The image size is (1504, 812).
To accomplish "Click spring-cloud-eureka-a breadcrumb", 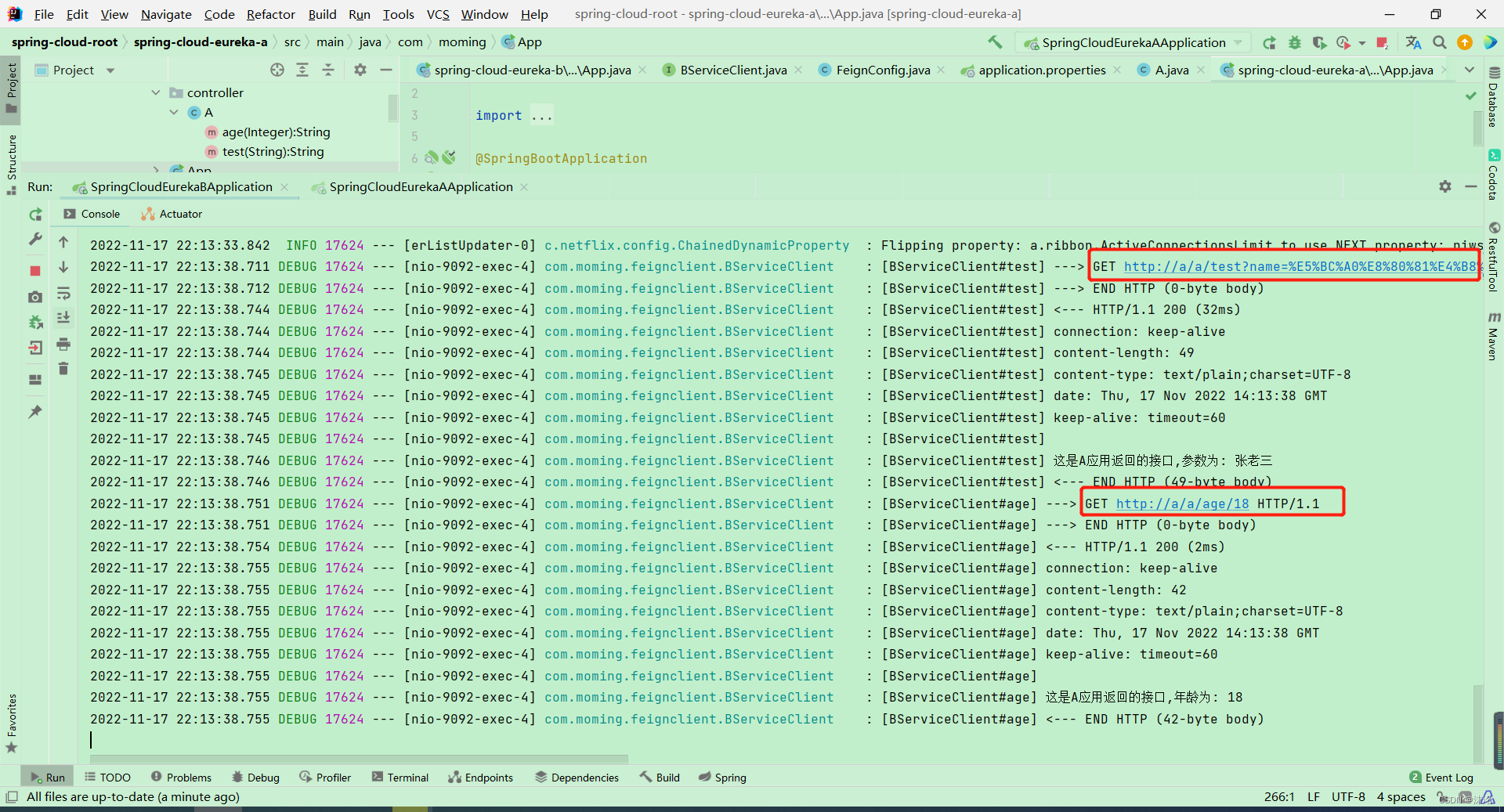I will pyautogui.click(x=200, y=42).
